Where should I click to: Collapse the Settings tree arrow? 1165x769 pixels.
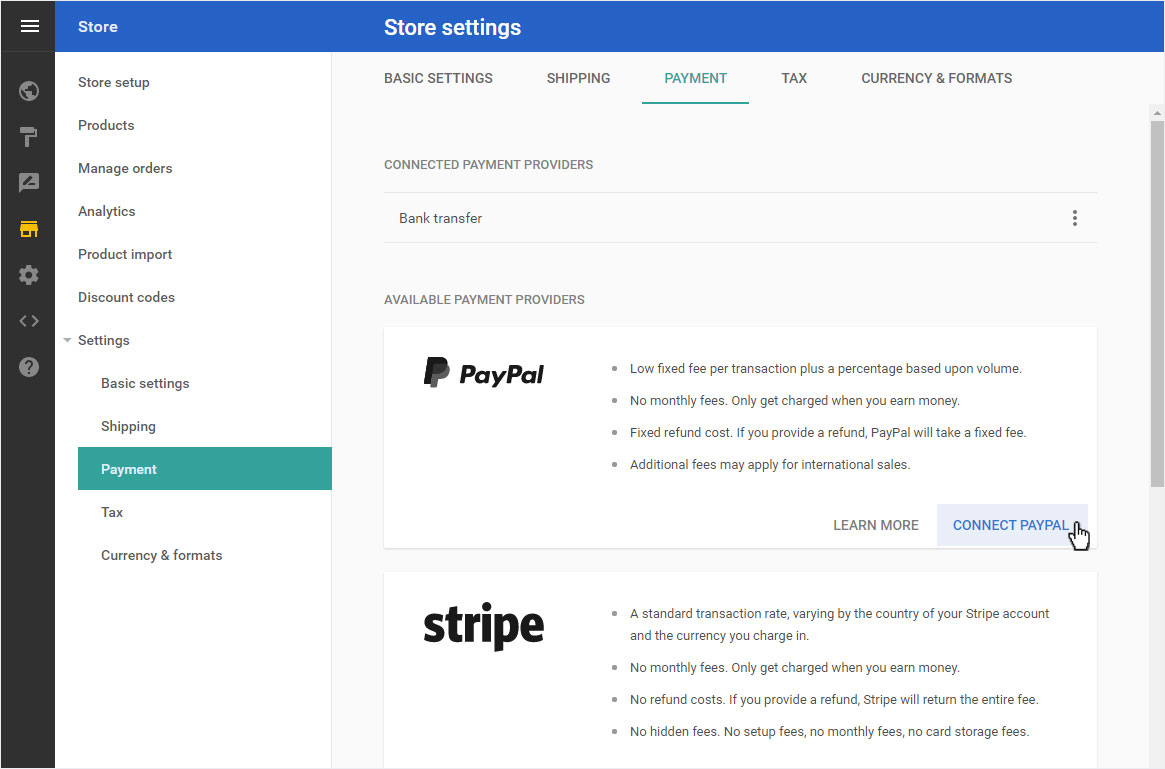pos(67,340)
